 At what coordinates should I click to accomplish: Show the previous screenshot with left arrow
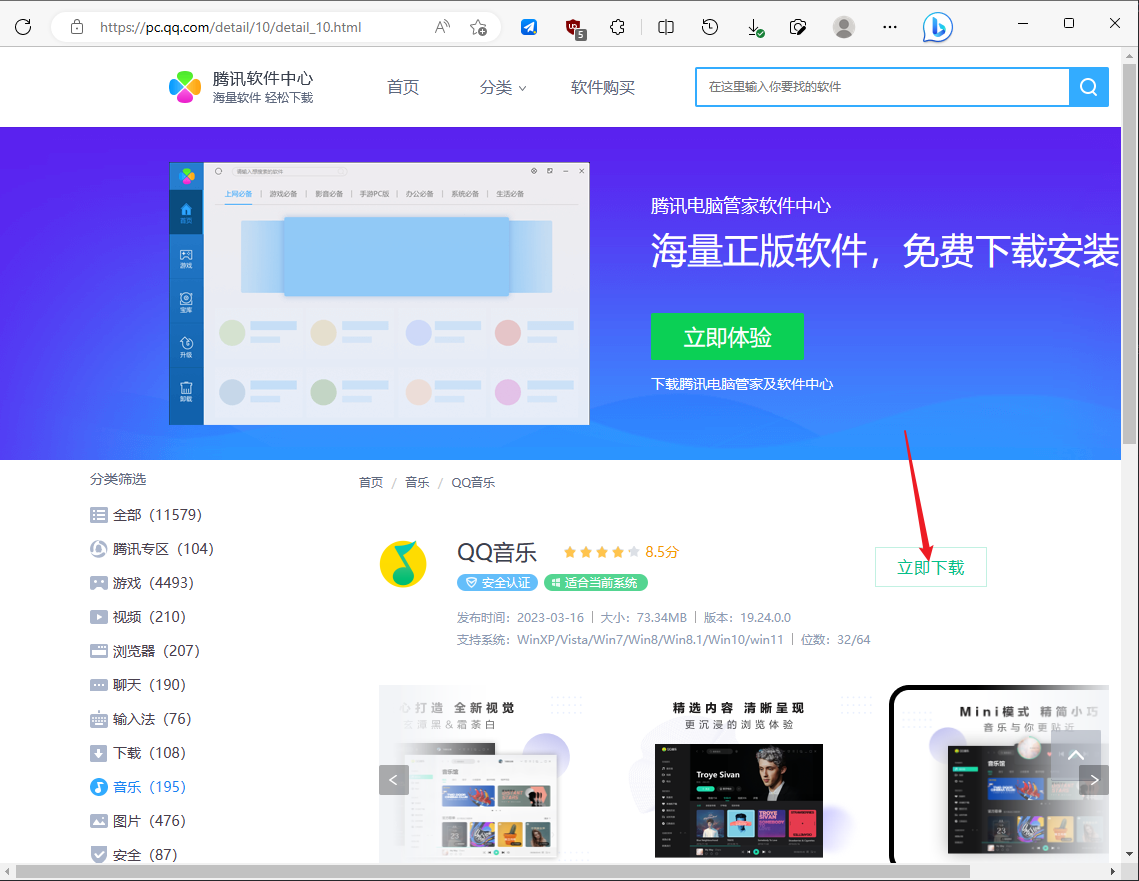click(x=394, y=780)
